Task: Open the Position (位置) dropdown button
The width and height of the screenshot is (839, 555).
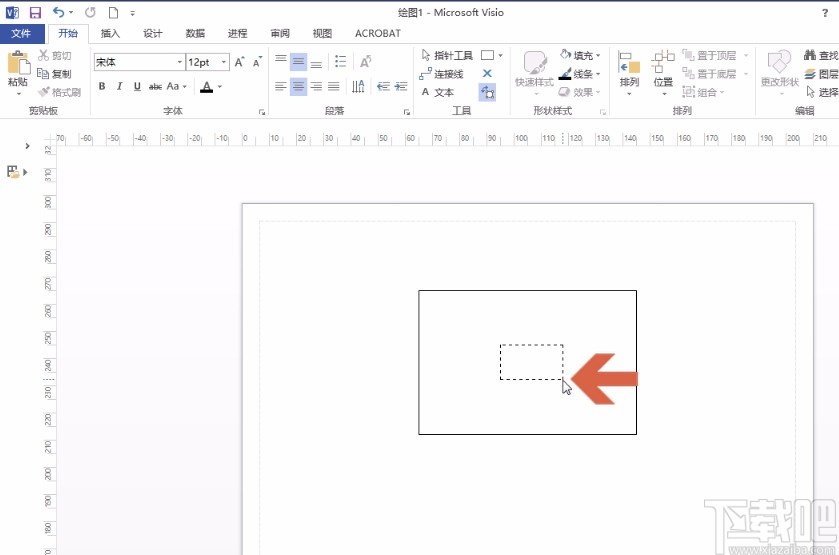Action: coord(663,73)
